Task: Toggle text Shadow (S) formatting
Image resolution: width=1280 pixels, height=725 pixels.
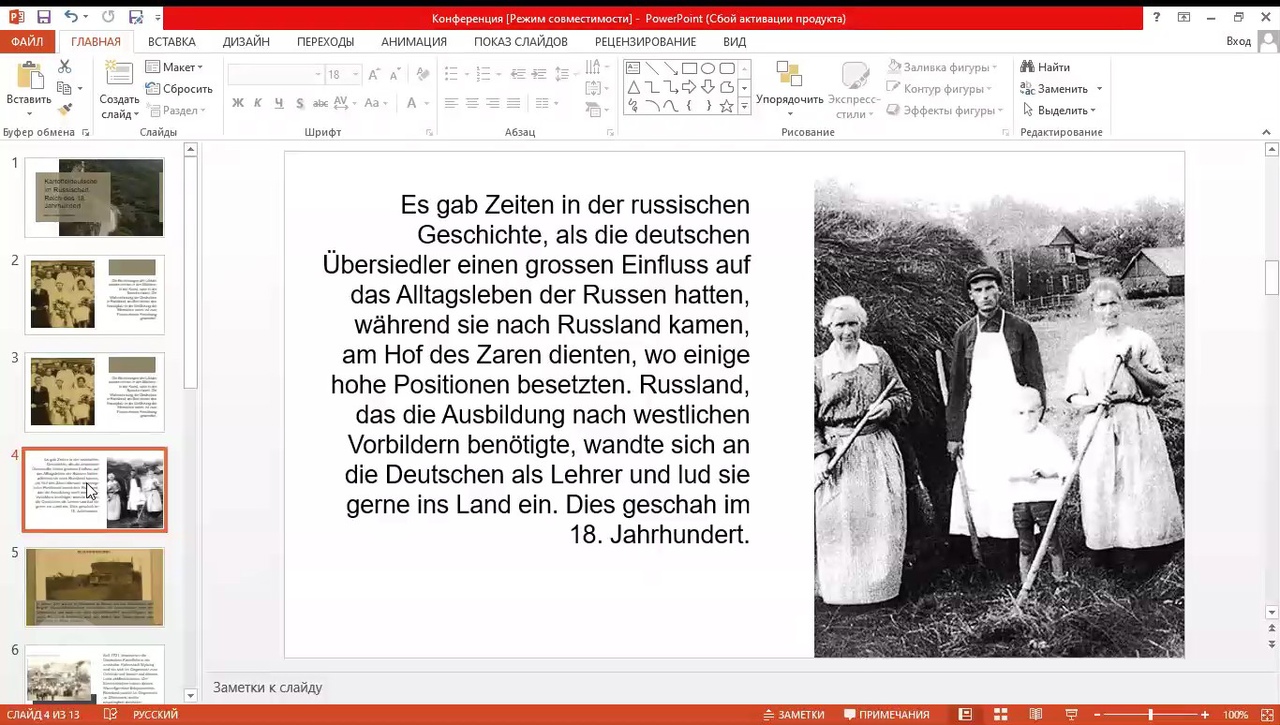Action: [x=299, y=103]
